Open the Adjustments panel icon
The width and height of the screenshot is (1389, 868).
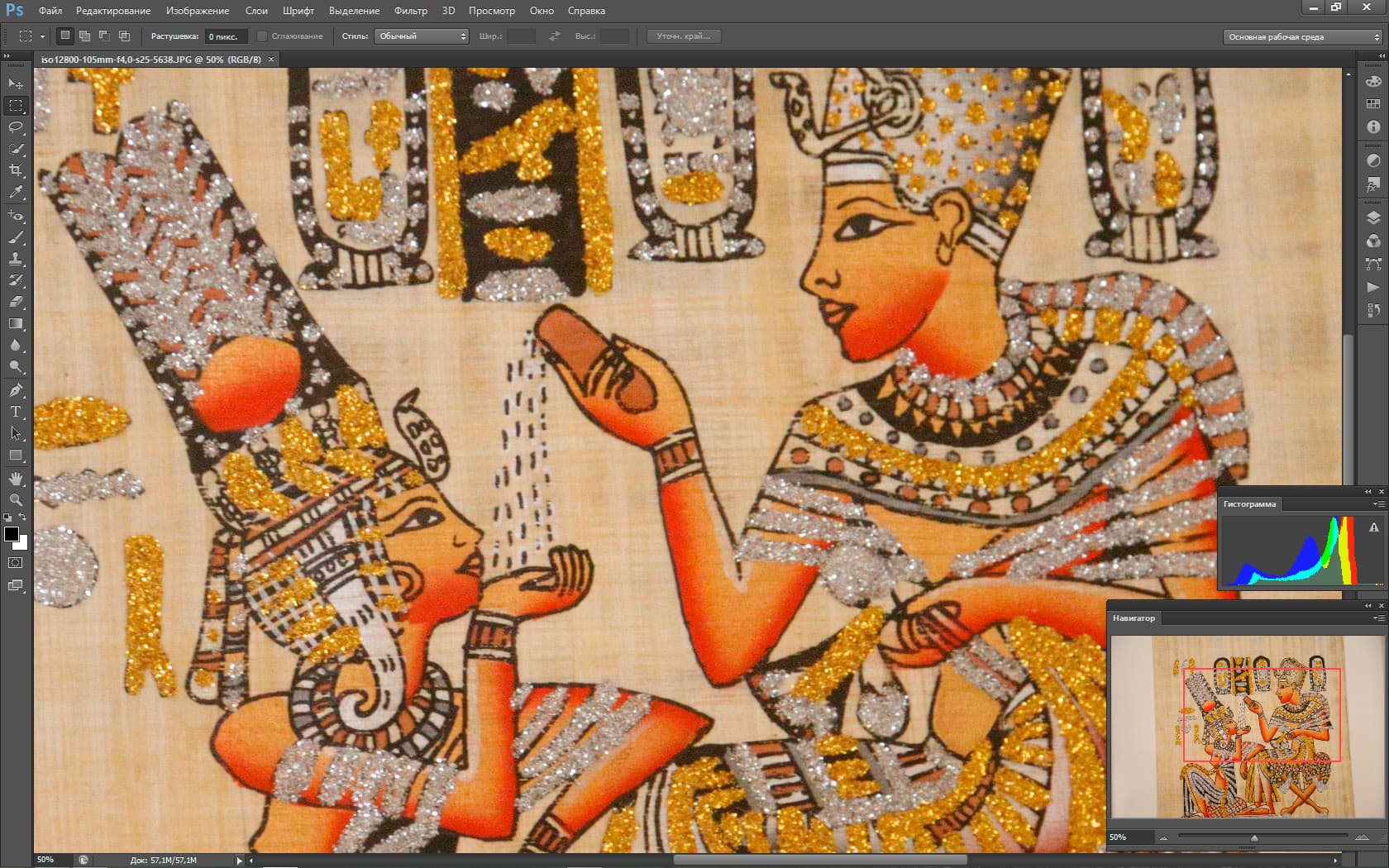point(1373,160)
